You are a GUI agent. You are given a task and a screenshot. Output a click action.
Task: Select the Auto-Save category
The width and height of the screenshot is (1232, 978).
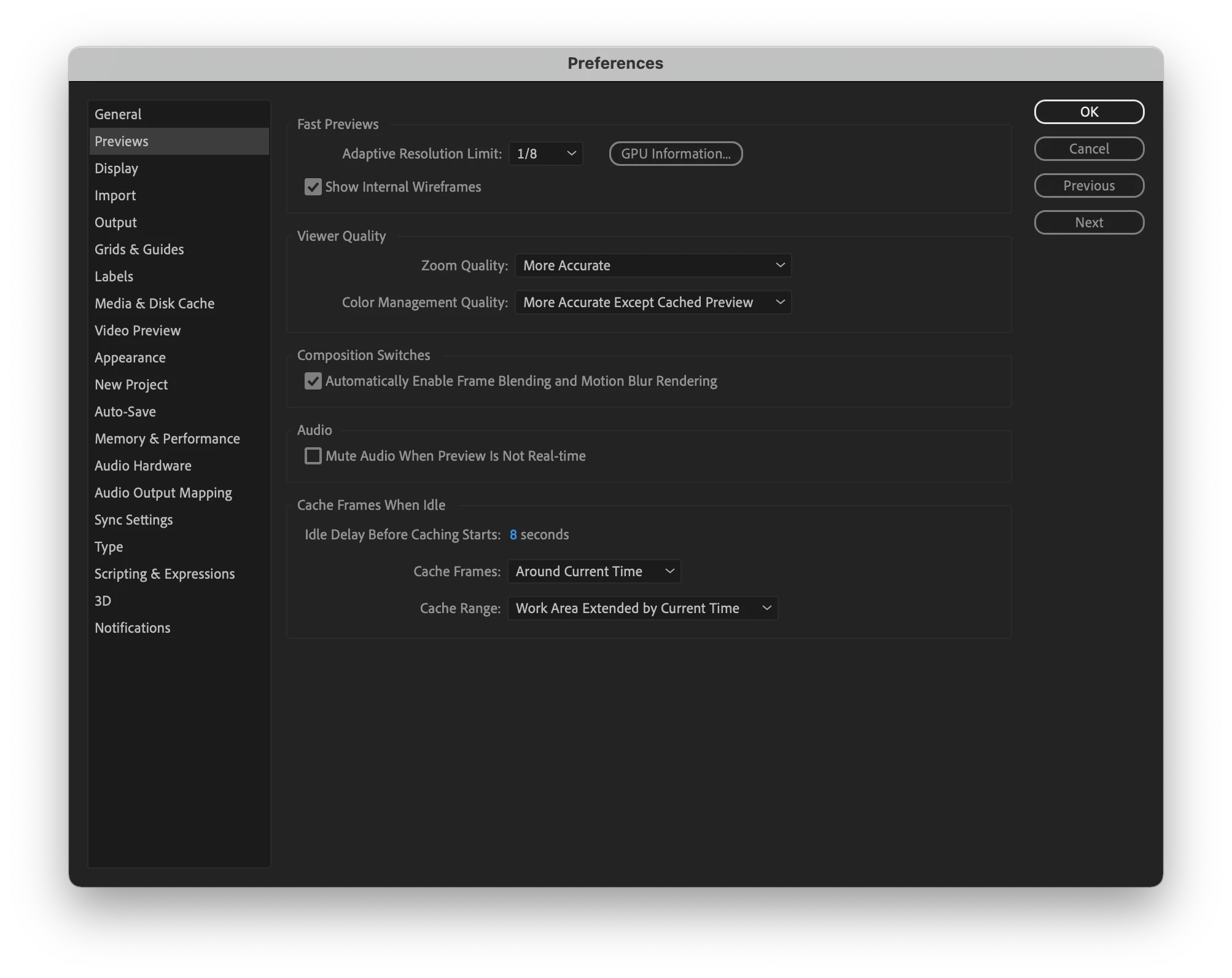click(125, 412)
